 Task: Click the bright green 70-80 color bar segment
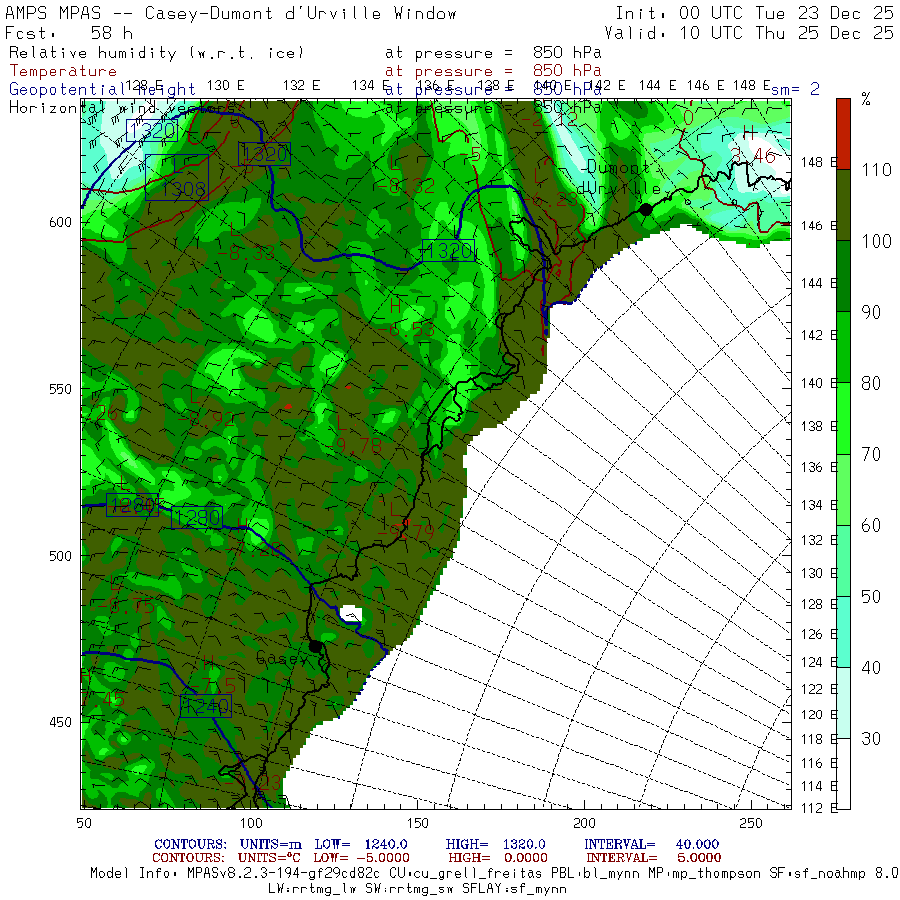click(x=843, y=418)
